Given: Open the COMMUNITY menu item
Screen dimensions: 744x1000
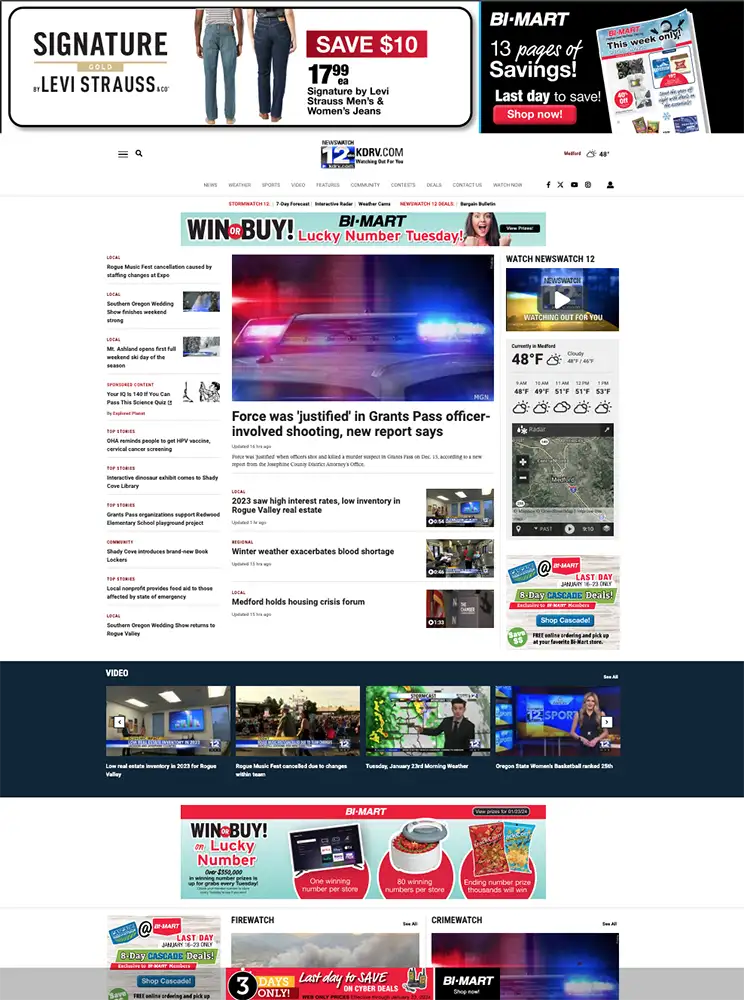Looking at the screenshot, I should click(365, 185).
